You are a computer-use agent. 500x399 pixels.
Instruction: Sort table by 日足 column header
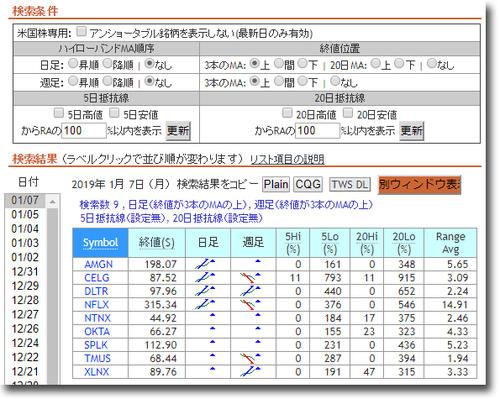pyautogui.click(x=208, y=243)
